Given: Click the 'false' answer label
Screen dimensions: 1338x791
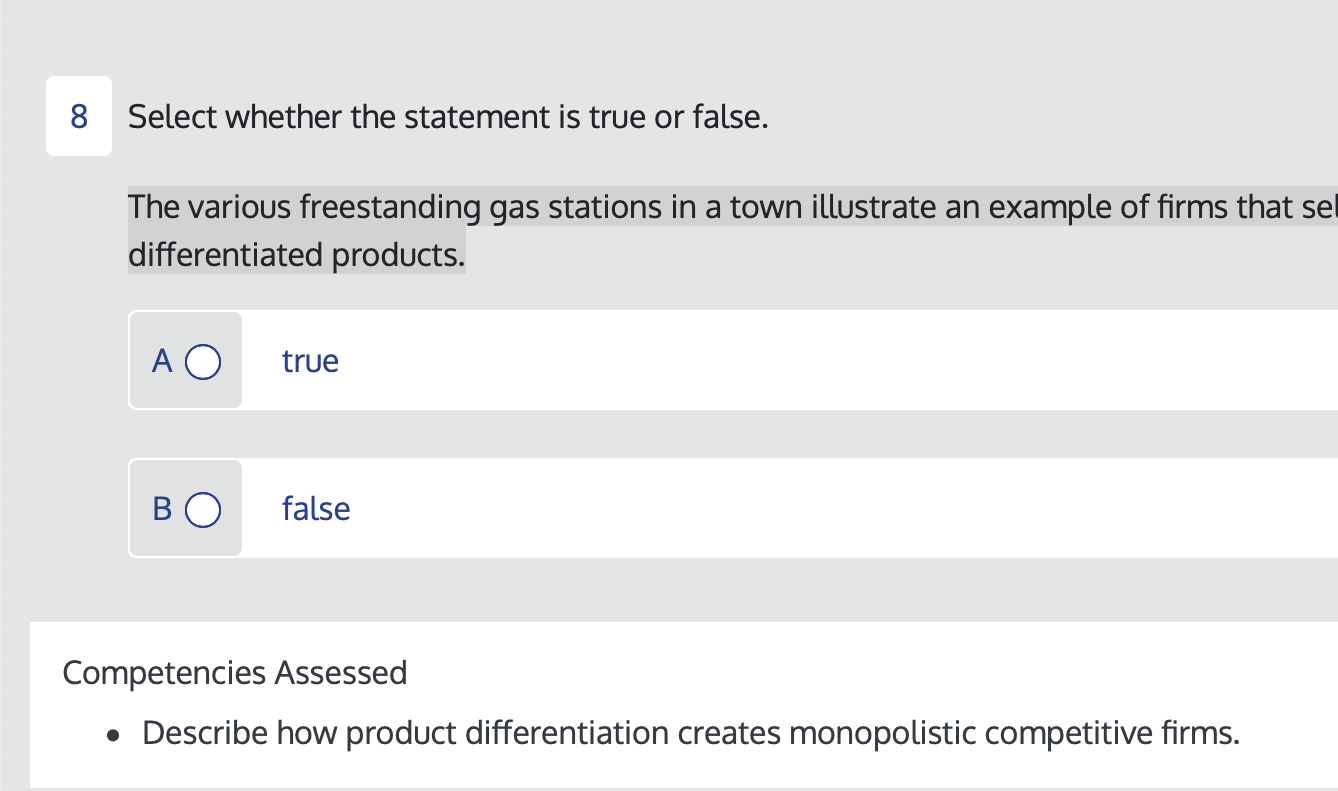Looking at the screenshot, I should (316, 509).
